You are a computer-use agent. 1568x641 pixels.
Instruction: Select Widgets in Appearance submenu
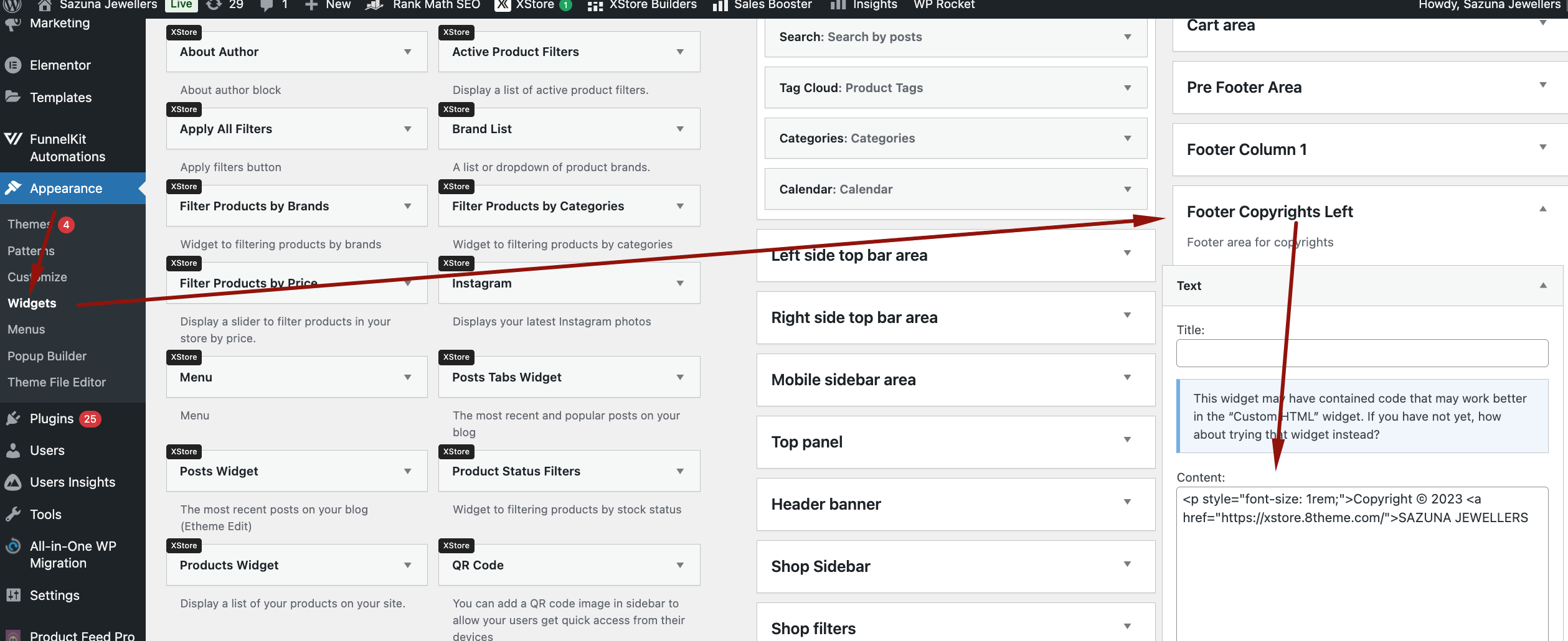click(32, 303)
